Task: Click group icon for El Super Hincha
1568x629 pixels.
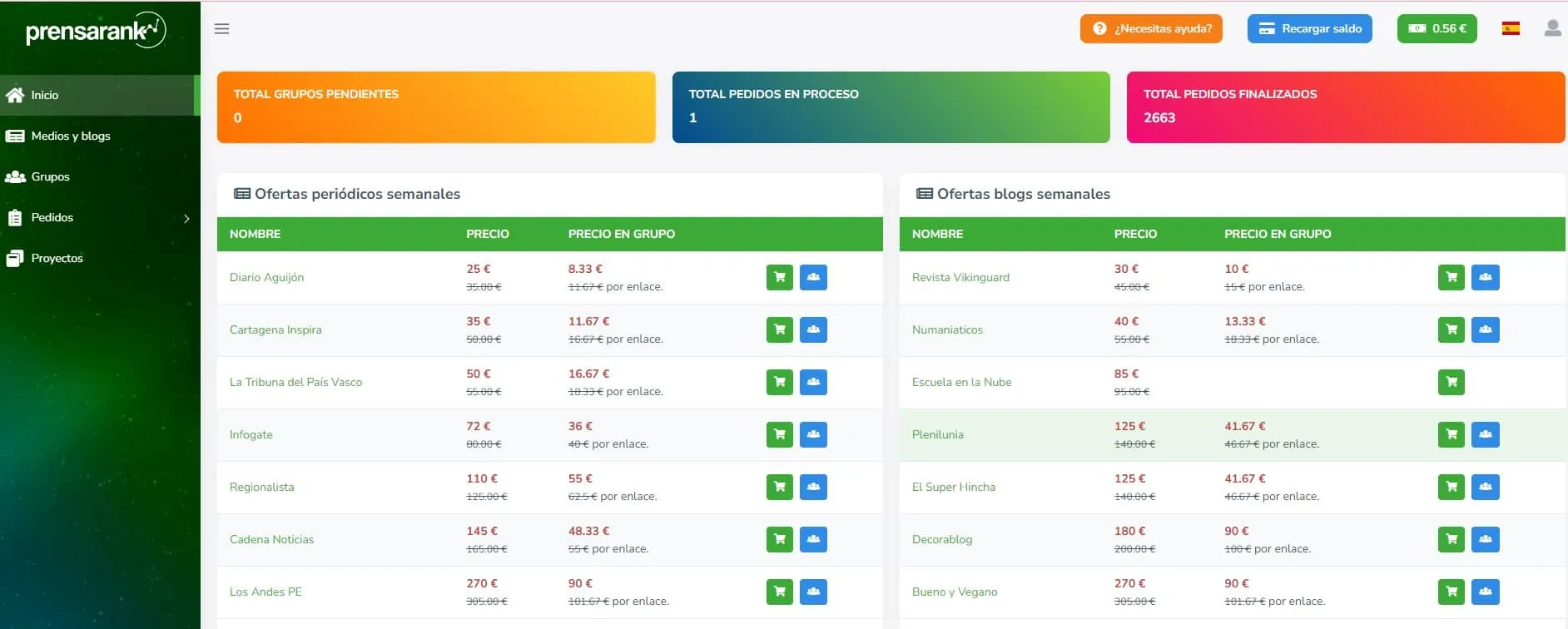Action: 1486,487
